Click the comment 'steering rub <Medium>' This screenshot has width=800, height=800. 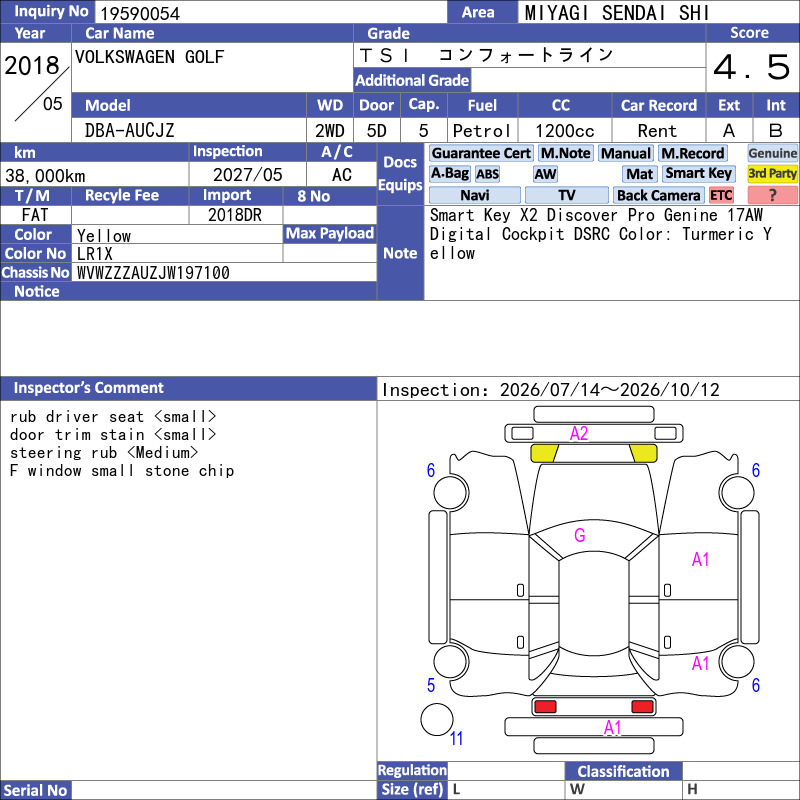pyautogui.click(x=104, y=453)
